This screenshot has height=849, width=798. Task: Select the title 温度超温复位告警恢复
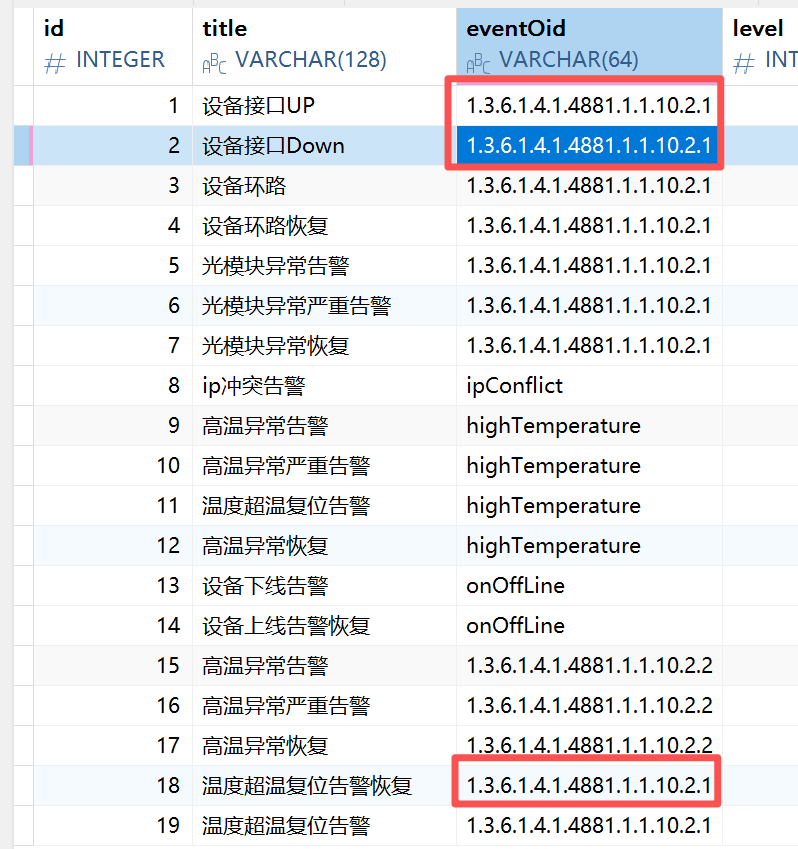point(306,786)
